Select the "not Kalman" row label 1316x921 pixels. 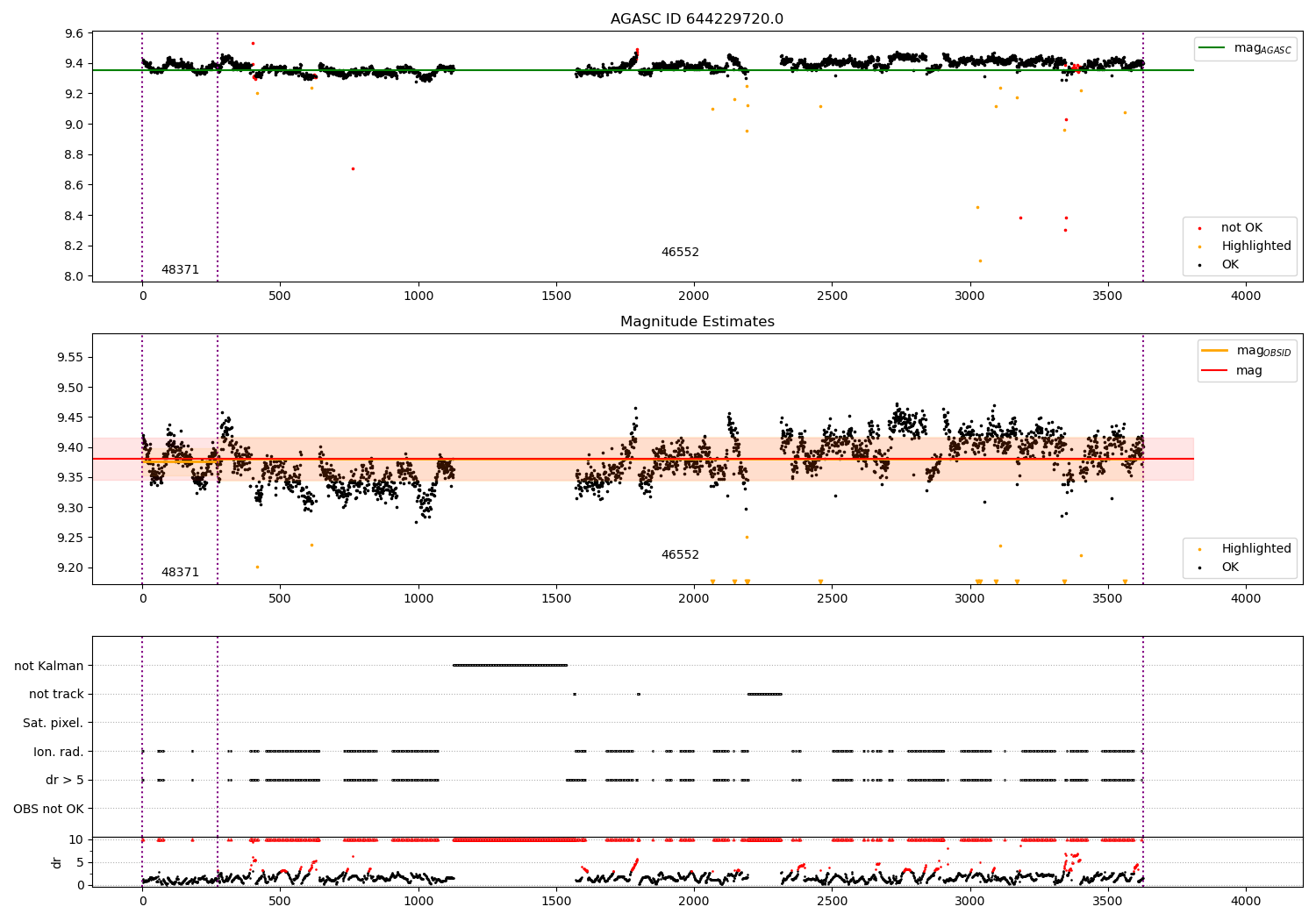(49, 666)
